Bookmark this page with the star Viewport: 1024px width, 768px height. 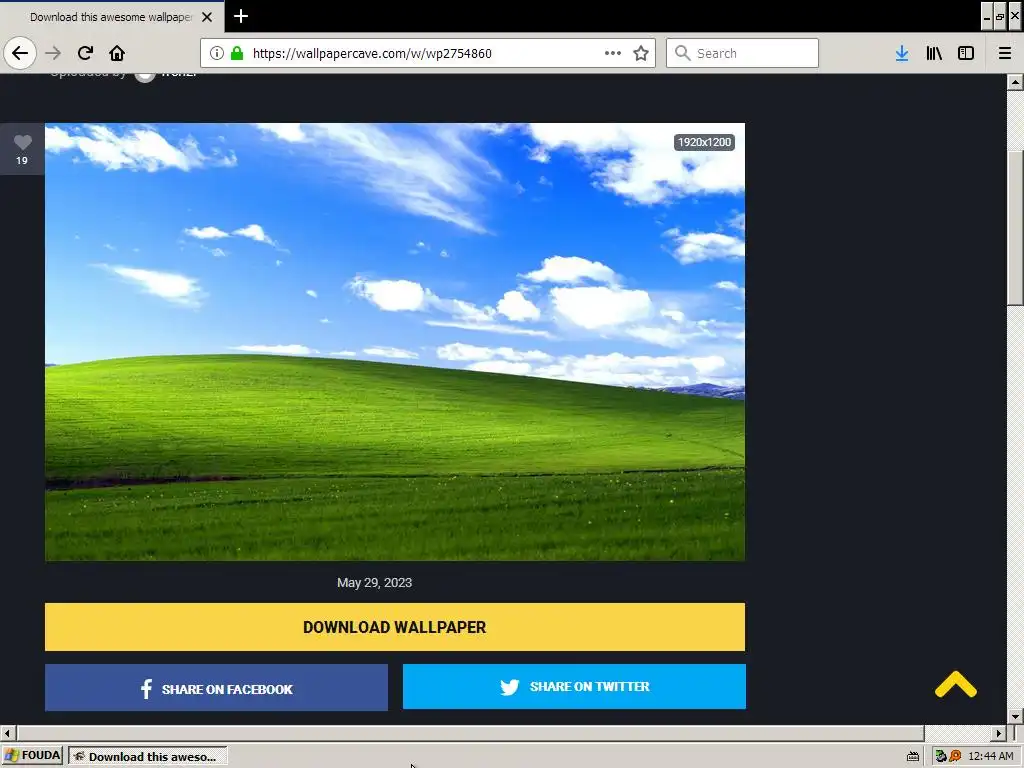[x=641, y=53]
